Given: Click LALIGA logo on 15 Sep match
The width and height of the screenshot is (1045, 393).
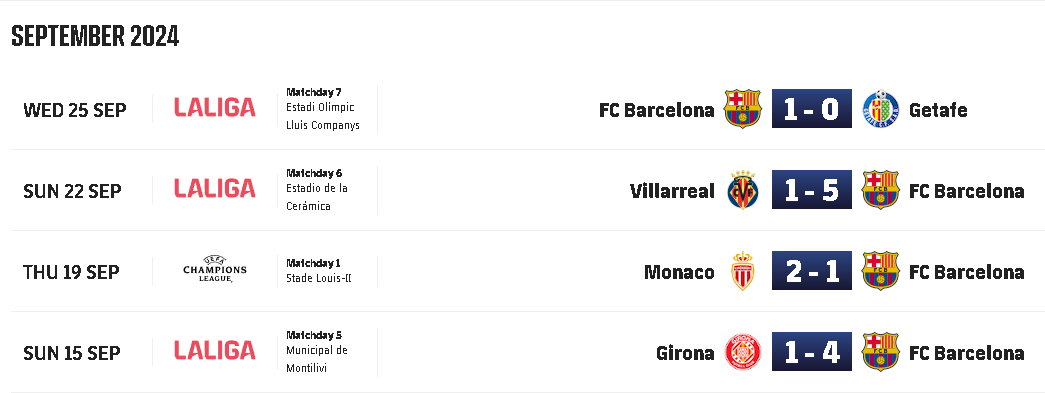Looking at the screenshot, I should click(215, 350).
